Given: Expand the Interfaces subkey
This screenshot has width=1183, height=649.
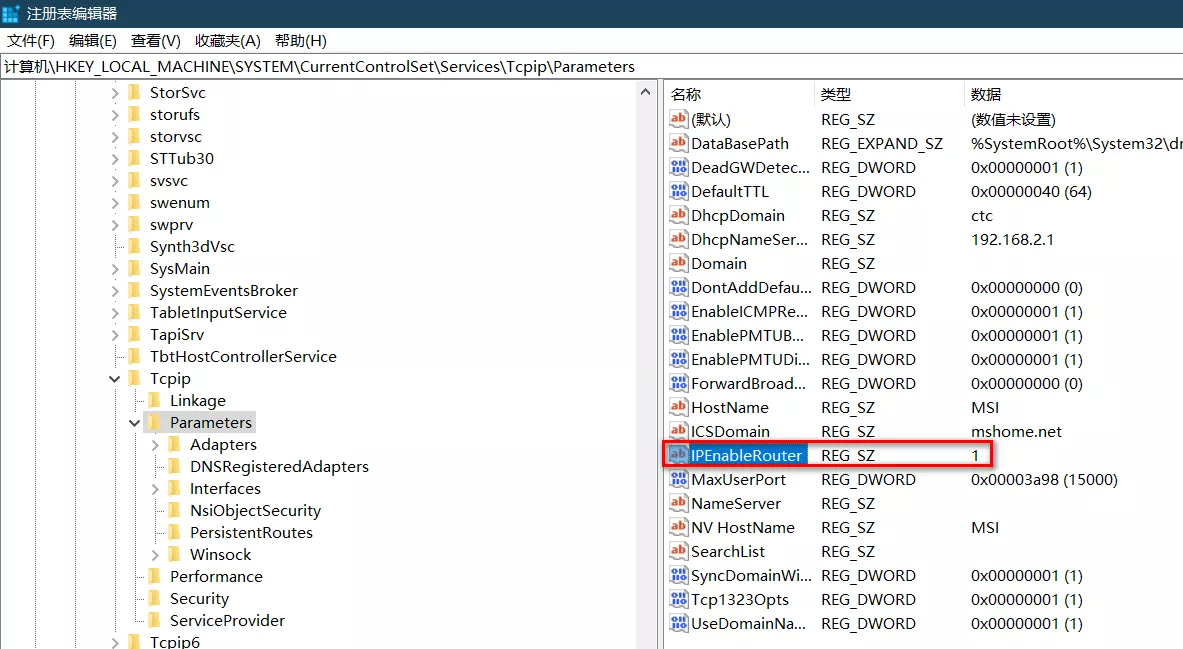Looking at the screenshot, I should point(155,489).
